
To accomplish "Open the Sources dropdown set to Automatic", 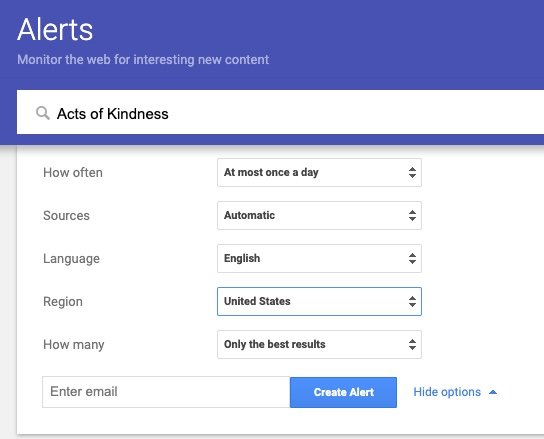I will 319,216.
